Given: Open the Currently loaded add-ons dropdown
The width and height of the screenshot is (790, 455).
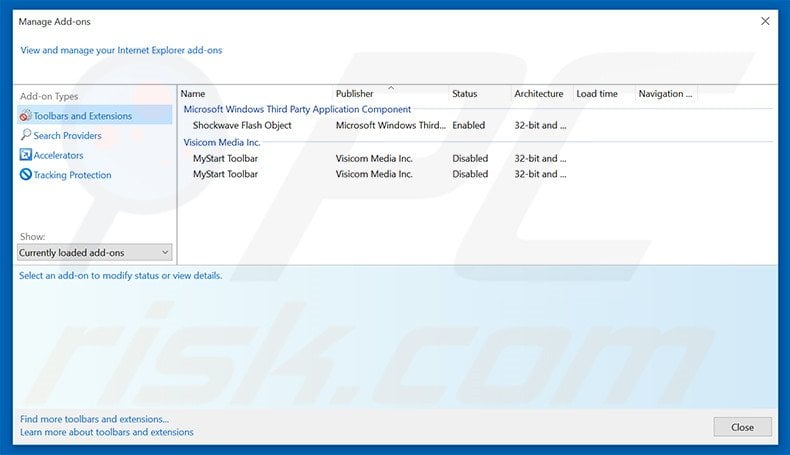Looking at the screenshot, I should pyautogui.click(x=94, y=252).
